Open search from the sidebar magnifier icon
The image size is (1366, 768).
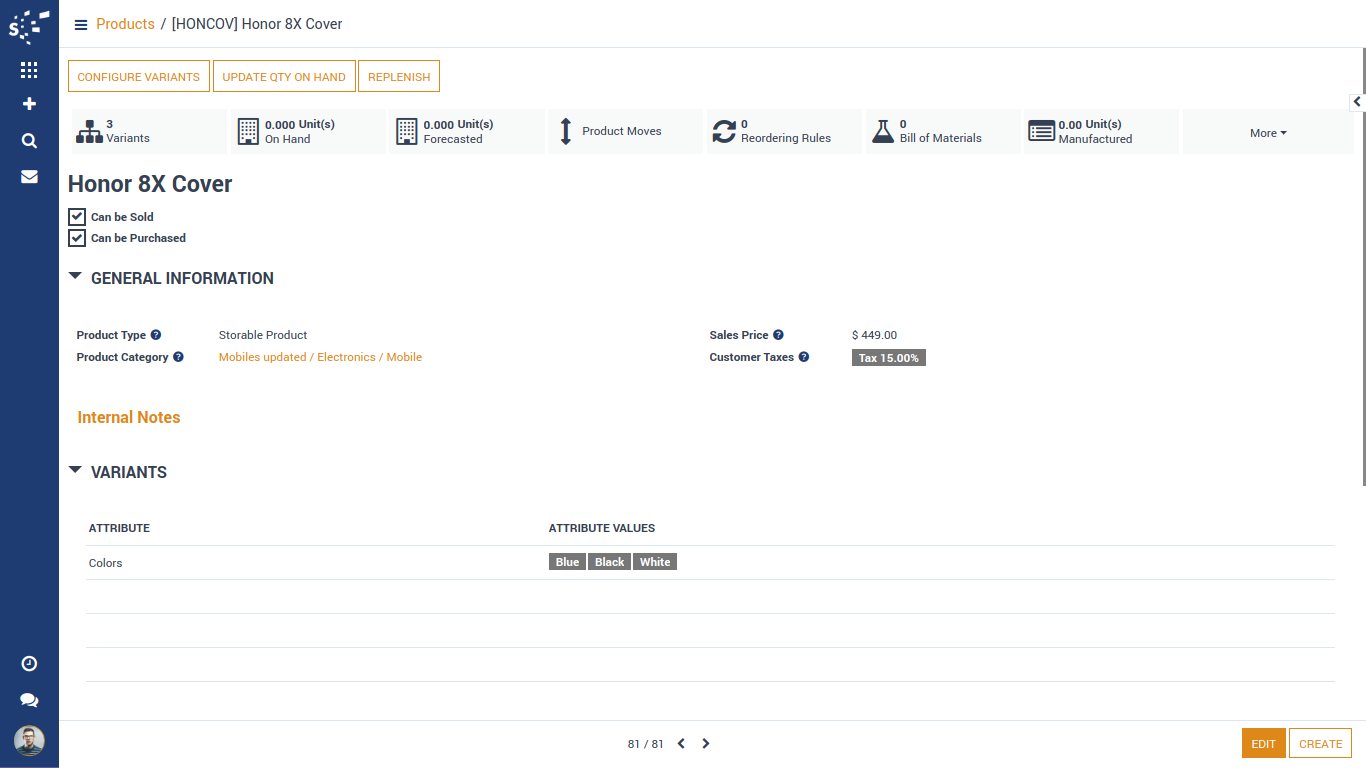click(x=29, y=141)
